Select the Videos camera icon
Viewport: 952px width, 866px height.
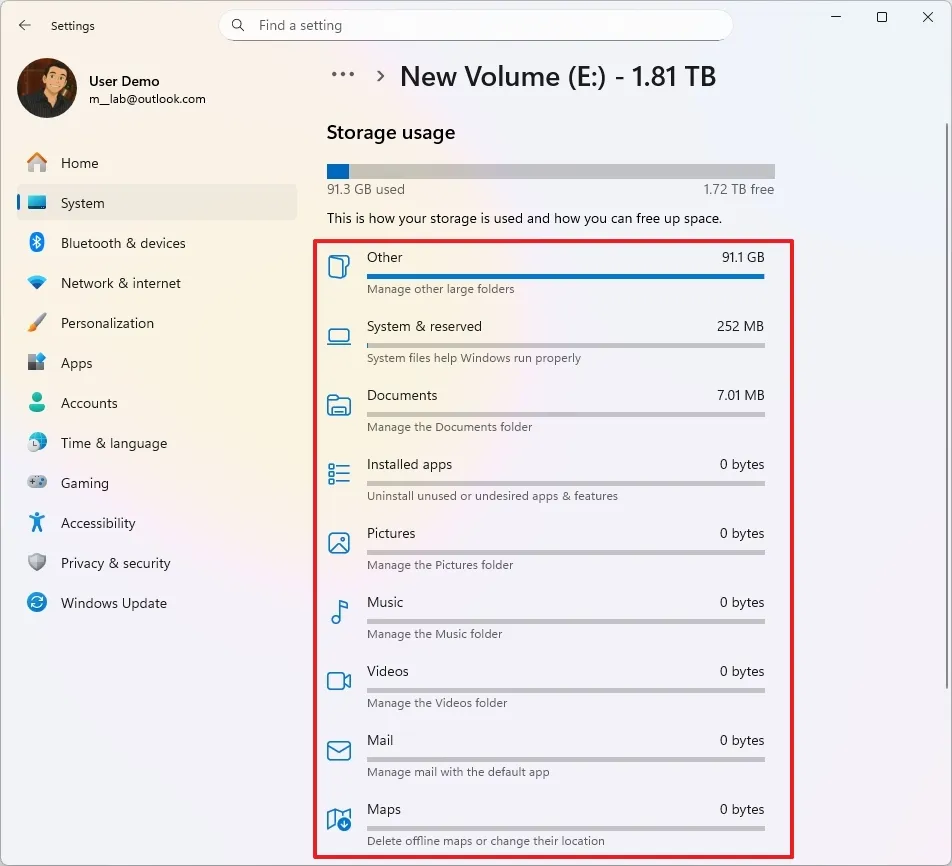[x=340, y=679]
